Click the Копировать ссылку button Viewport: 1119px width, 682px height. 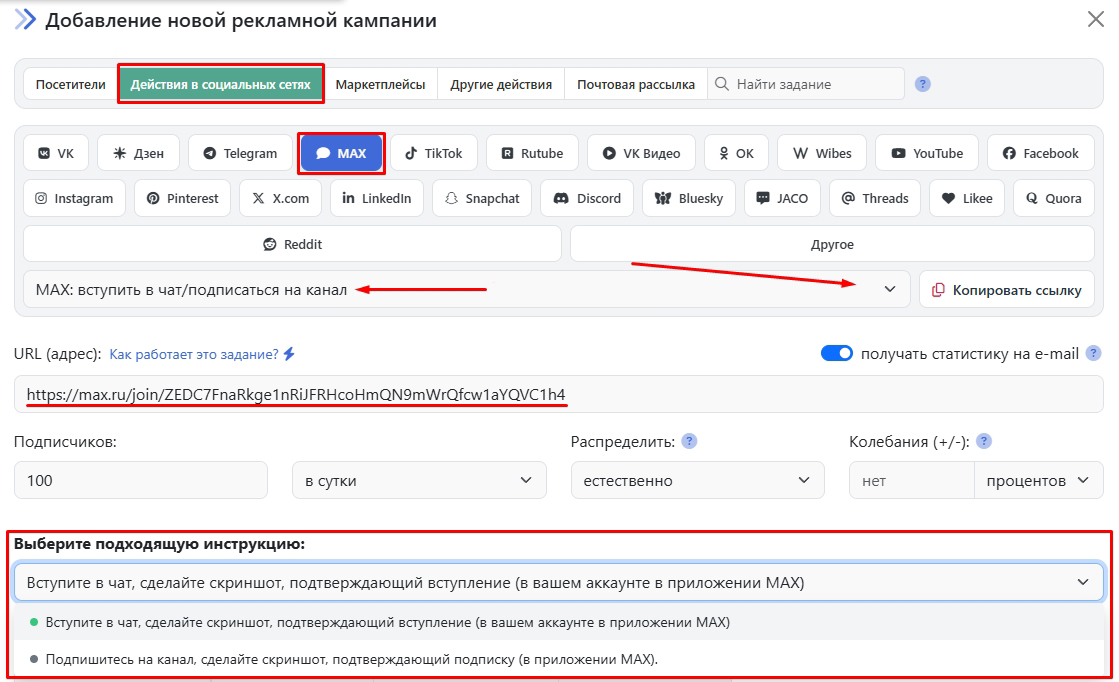tap(1006, 290)
